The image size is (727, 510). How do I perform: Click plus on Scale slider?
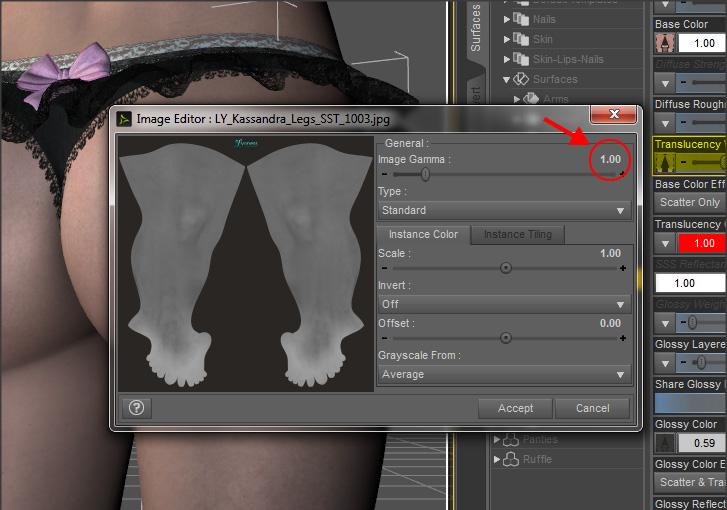(x=623, y=268)
